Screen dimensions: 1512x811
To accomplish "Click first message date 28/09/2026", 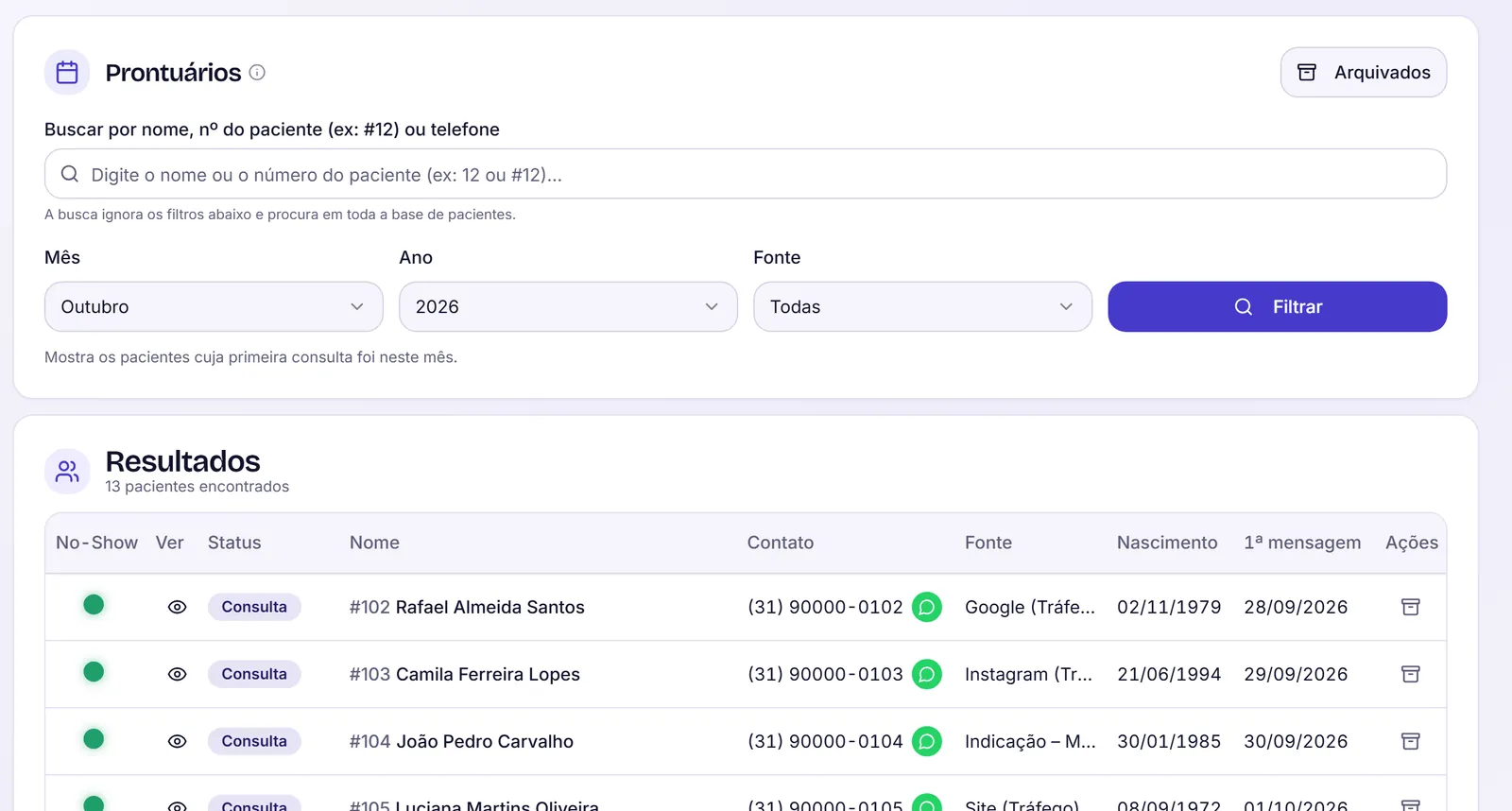I will click(1296, 607).
